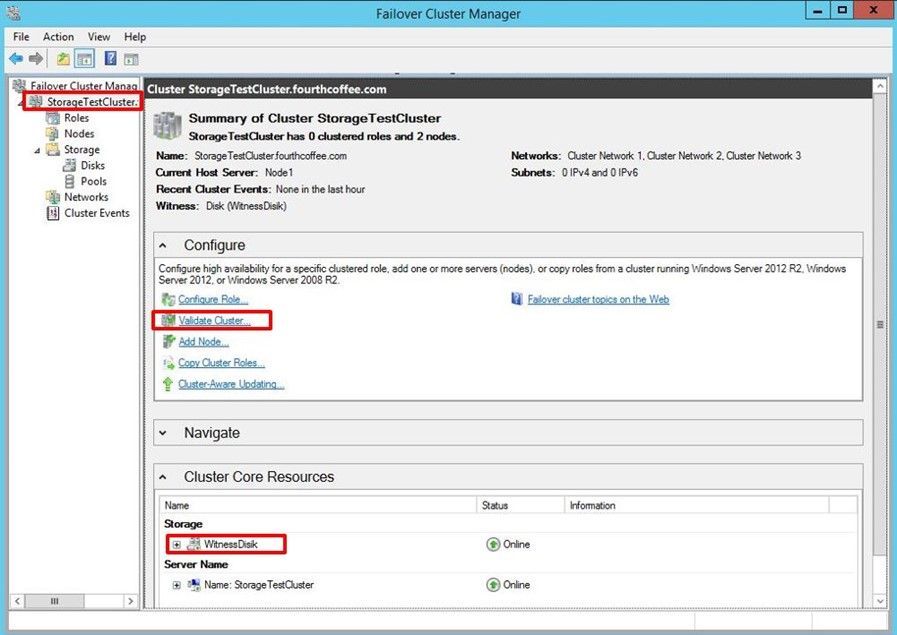Image resolution: width=897 pixels, height=635 pixels.
Task: Select Roles in the tree
Action: point(77,118)
